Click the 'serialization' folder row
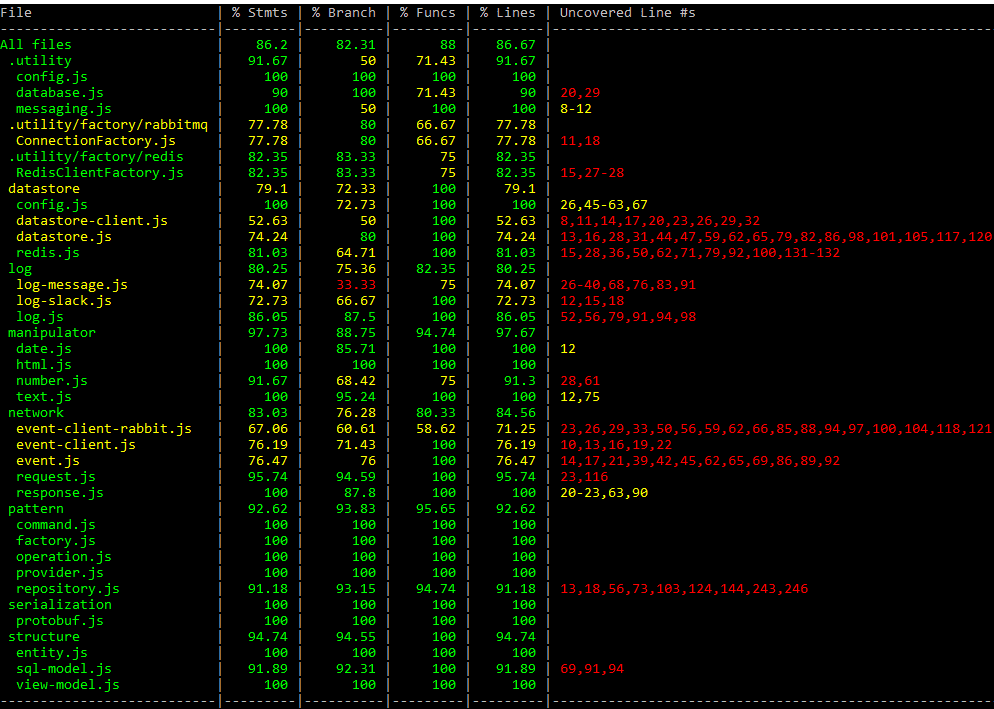This screenshot has width=994, height=709. coord(60,605)
